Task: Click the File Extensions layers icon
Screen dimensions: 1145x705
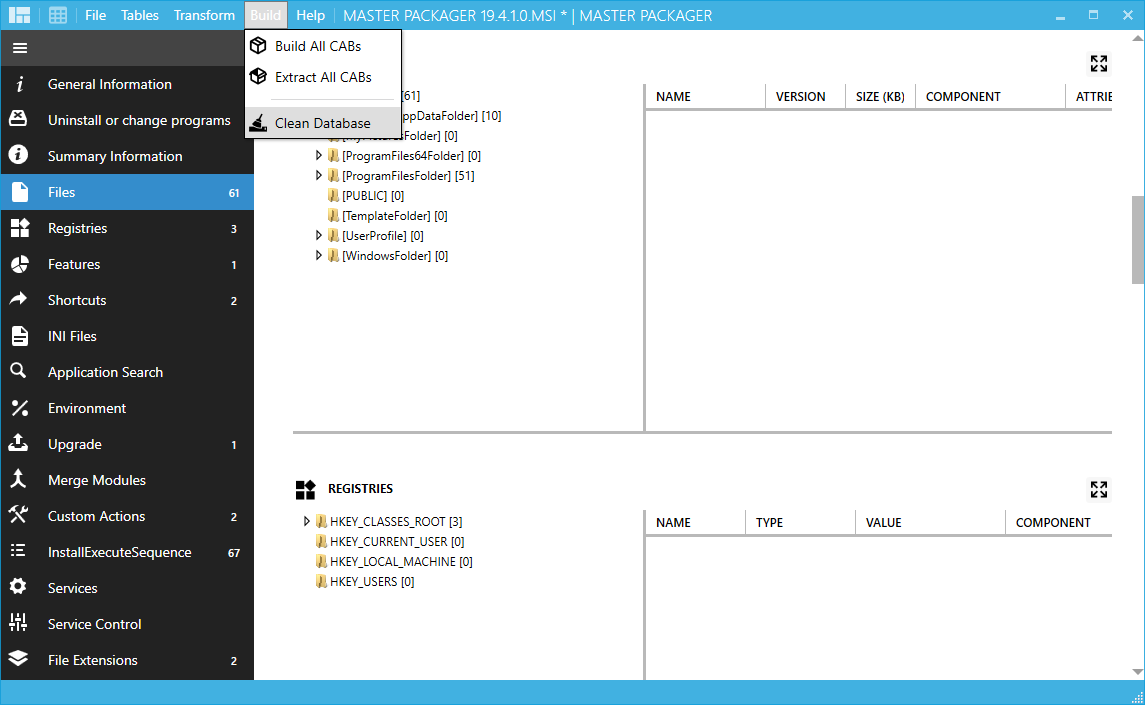Action: pos(18,658)
